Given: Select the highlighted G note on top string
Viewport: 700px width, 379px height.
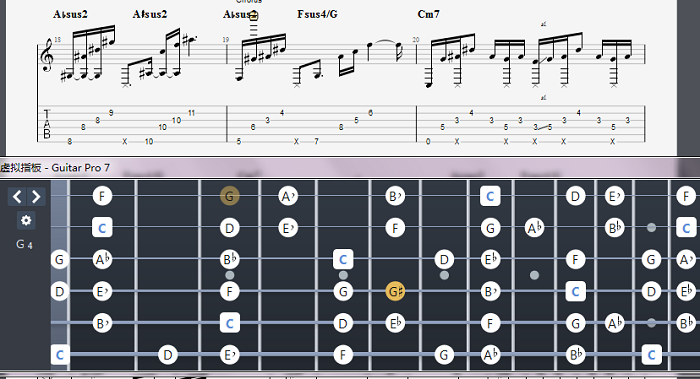Looking at the screenshot, I should point(229,196).
